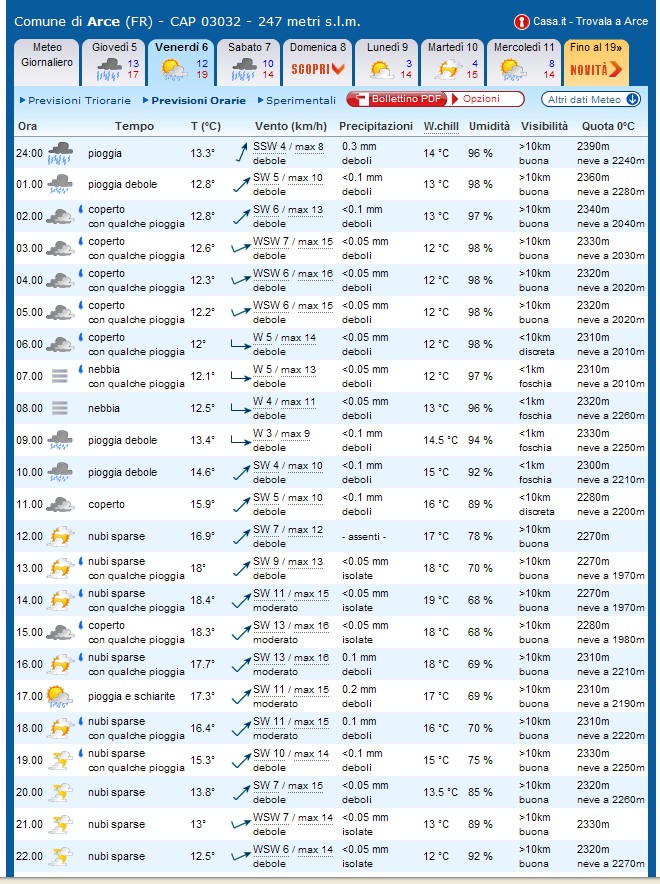Click the cloud icon at 04.00
Viewport: 660px width, 884px height.
(x=60, y=280)
